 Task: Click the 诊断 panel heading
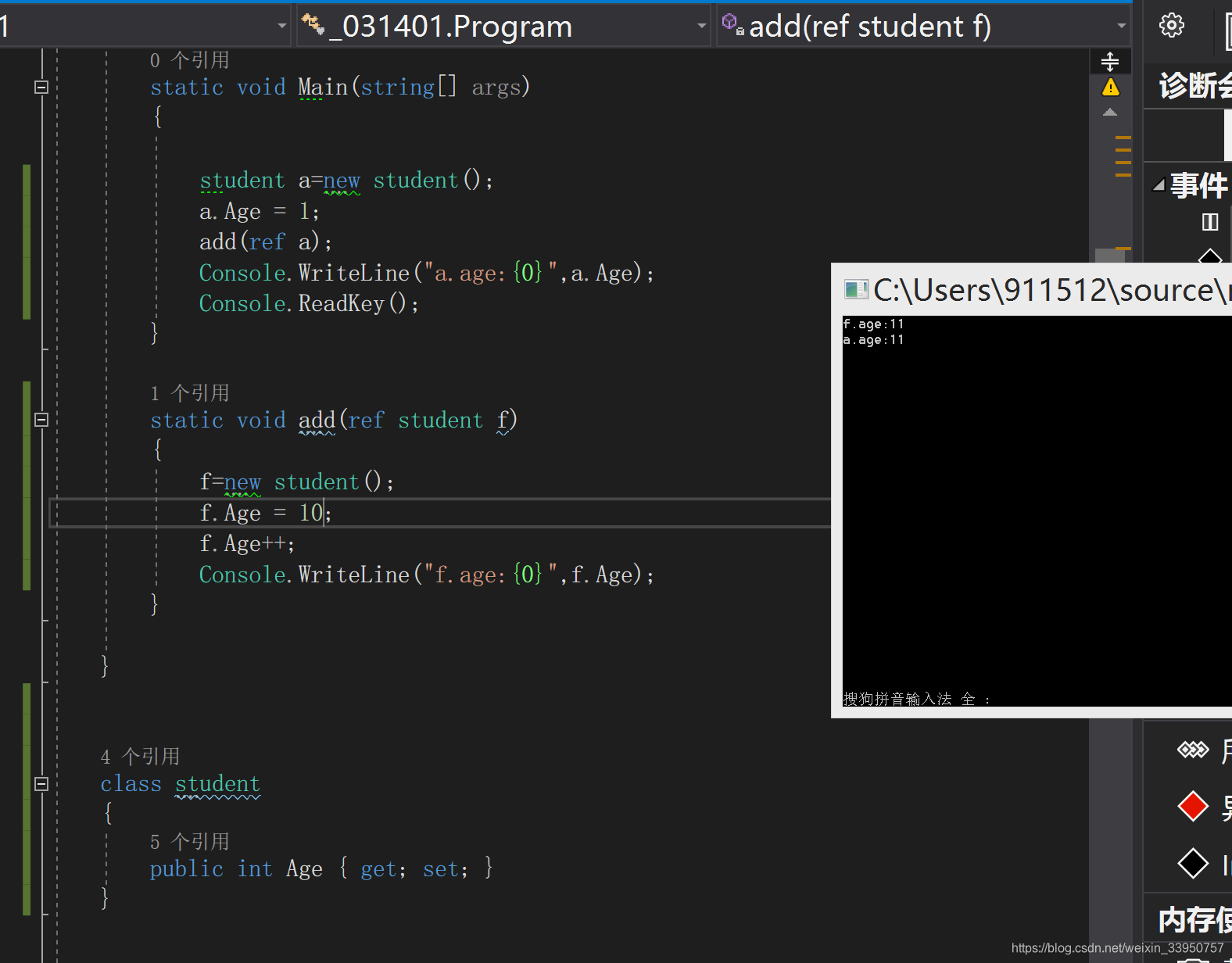(x=1194, y=85)
